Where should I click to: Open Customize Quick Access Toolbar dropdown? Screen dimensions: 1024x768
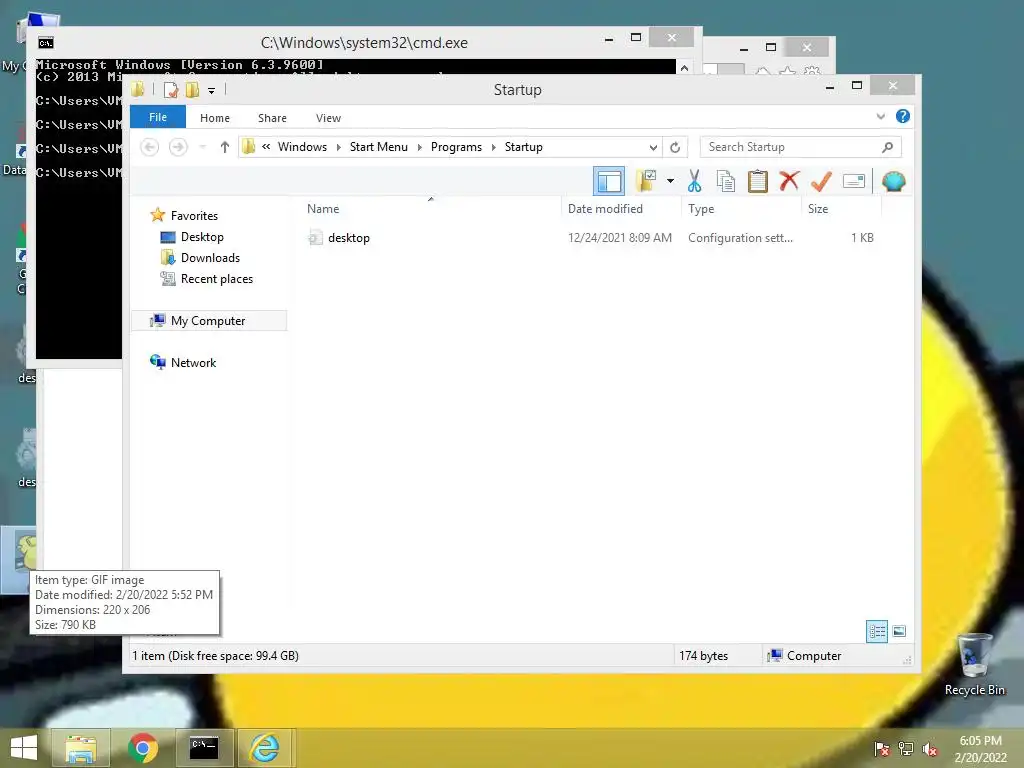pyautogui.click(x=212, y=91)
